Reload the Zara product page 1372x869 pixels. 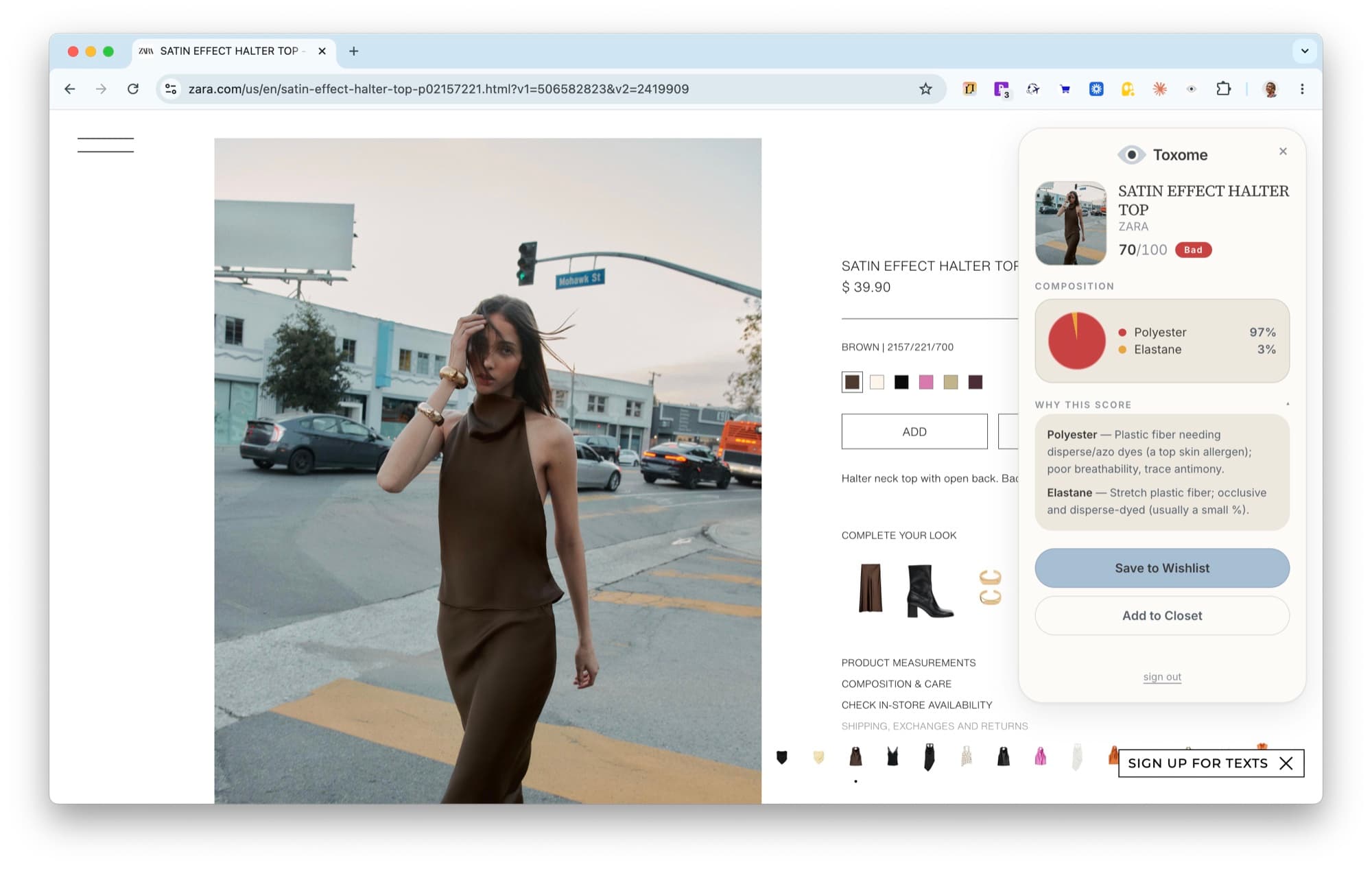click(x=133, y=89)
